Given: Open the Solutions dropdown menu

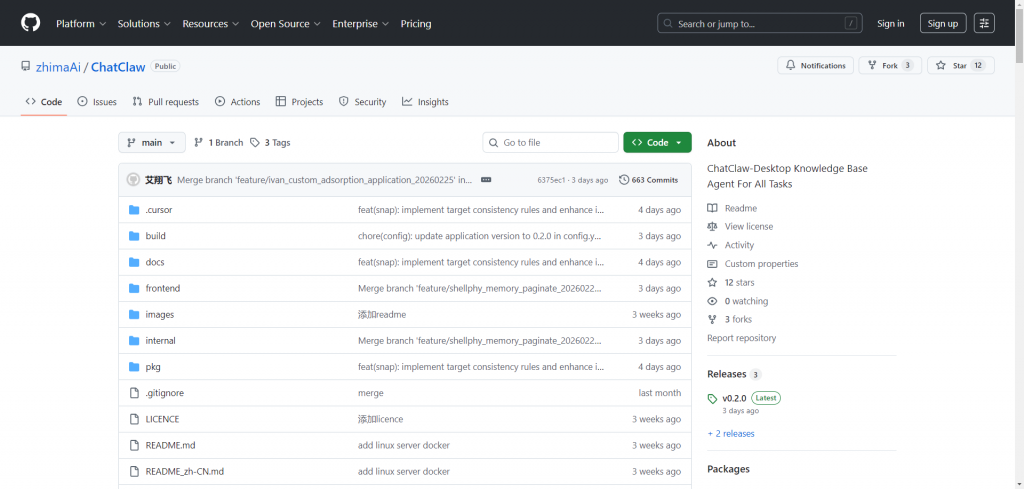Looking at the screenshot, I should (x=144, y=23).
